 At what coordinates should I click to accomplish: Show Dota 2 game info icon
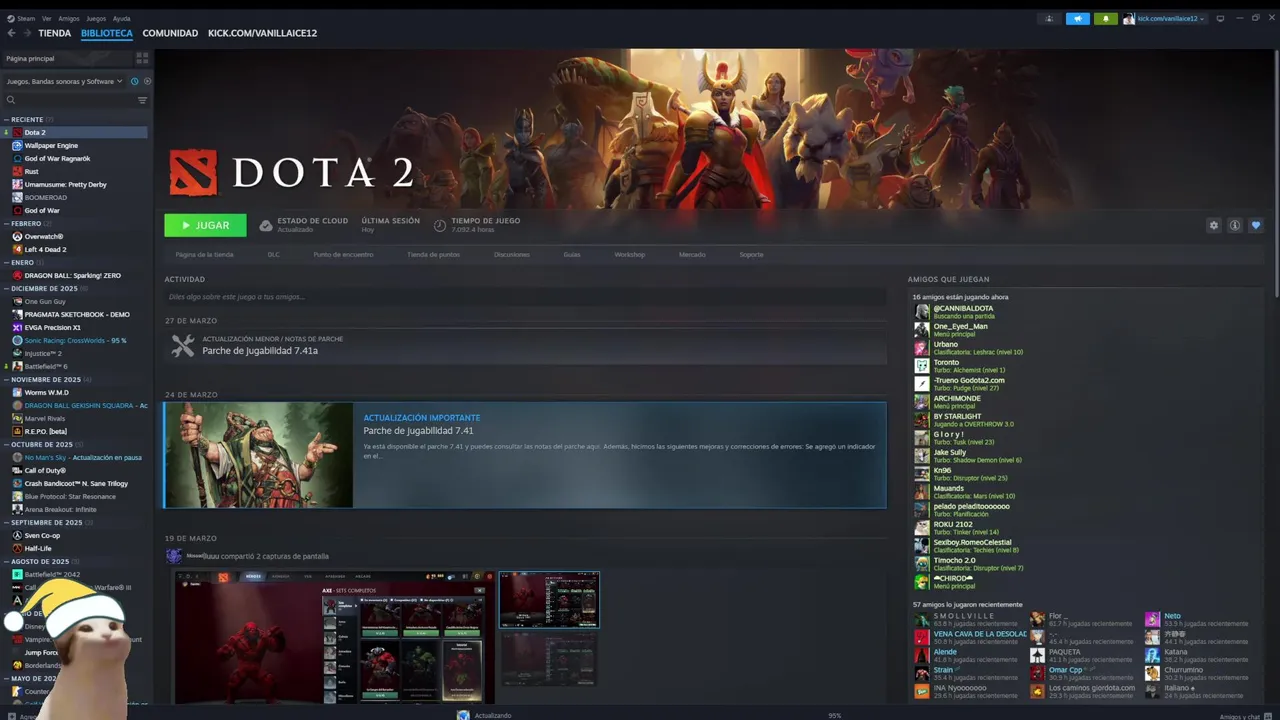[x=1235, y=225]
